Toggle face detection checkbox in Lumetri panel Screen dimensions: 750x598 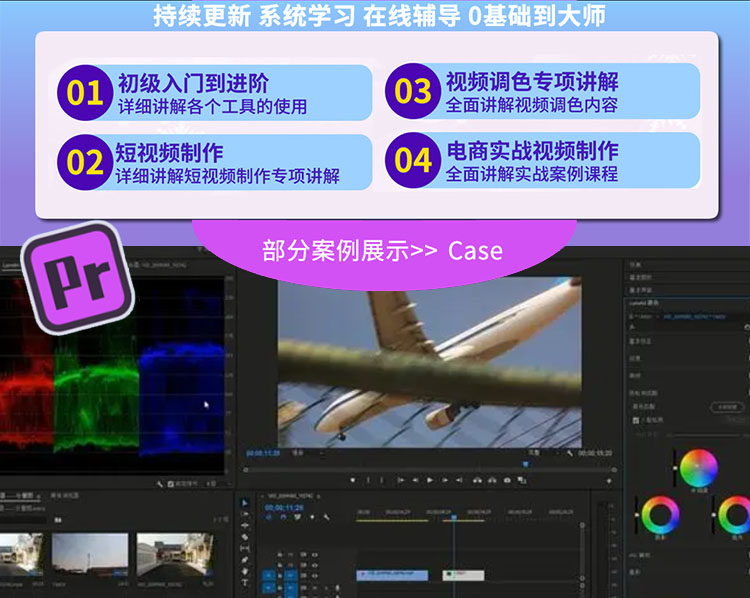(x=636, y=420)
